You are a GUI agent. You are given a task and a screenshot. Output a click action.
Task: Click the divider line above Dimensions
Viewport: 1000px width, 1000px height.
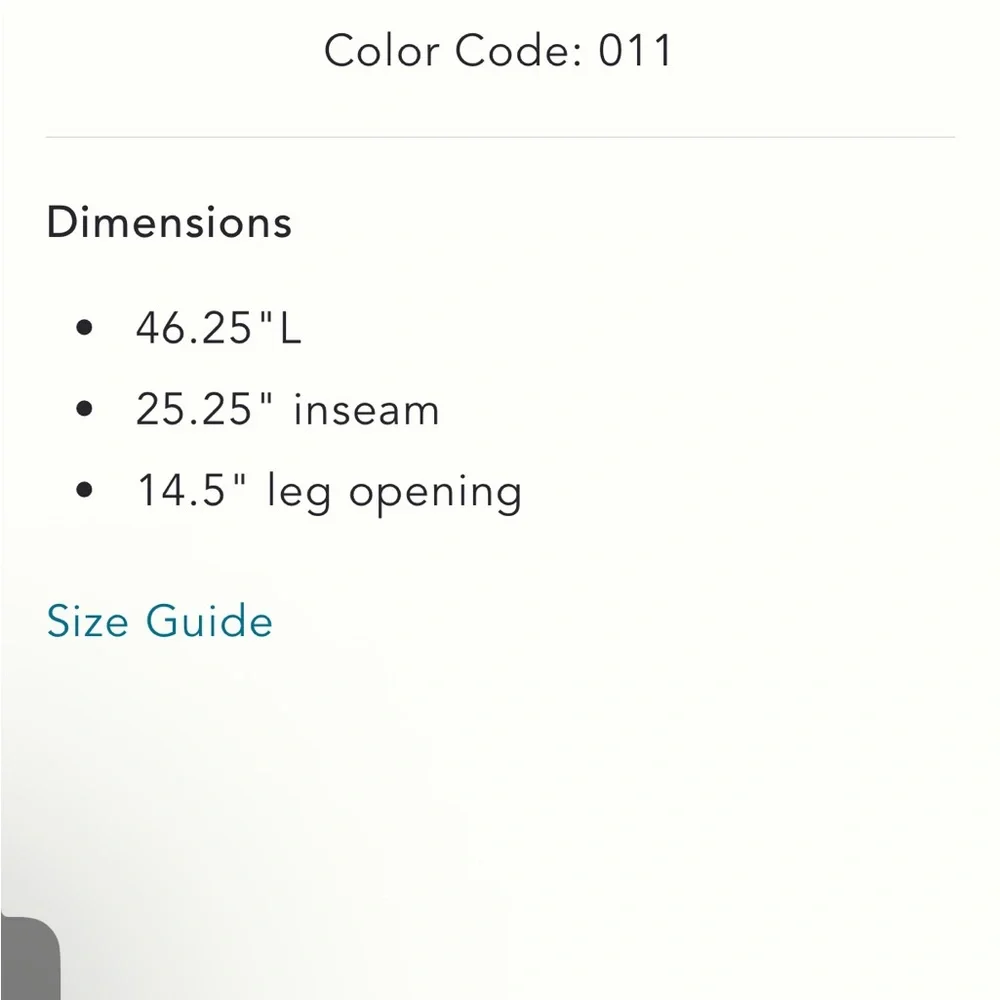tap(500, 136)
